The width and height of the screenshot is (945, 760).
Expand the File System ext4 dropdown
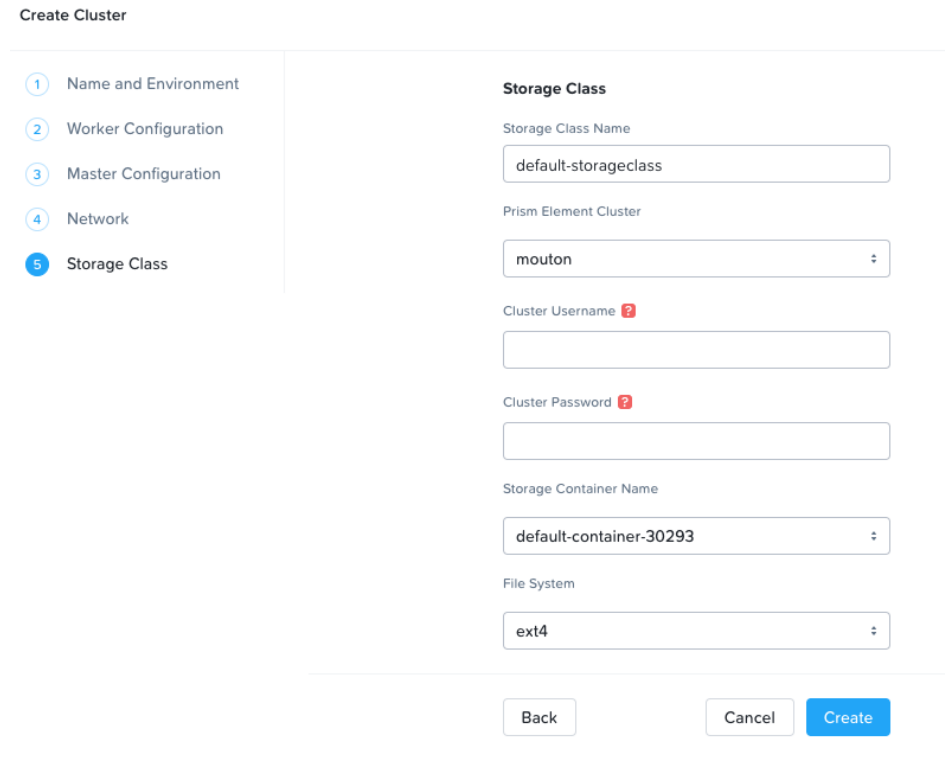coord(696,631)
